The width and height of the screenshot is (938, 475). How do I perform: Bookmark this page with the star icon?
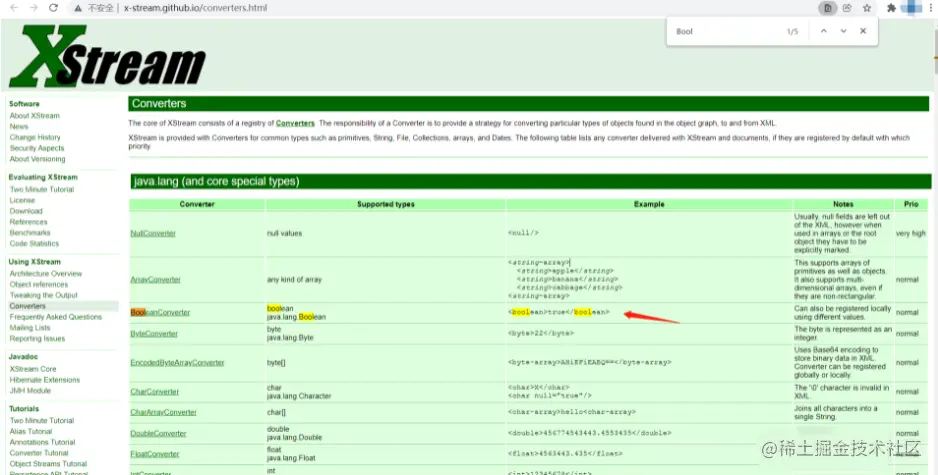(x=867, y=8)
